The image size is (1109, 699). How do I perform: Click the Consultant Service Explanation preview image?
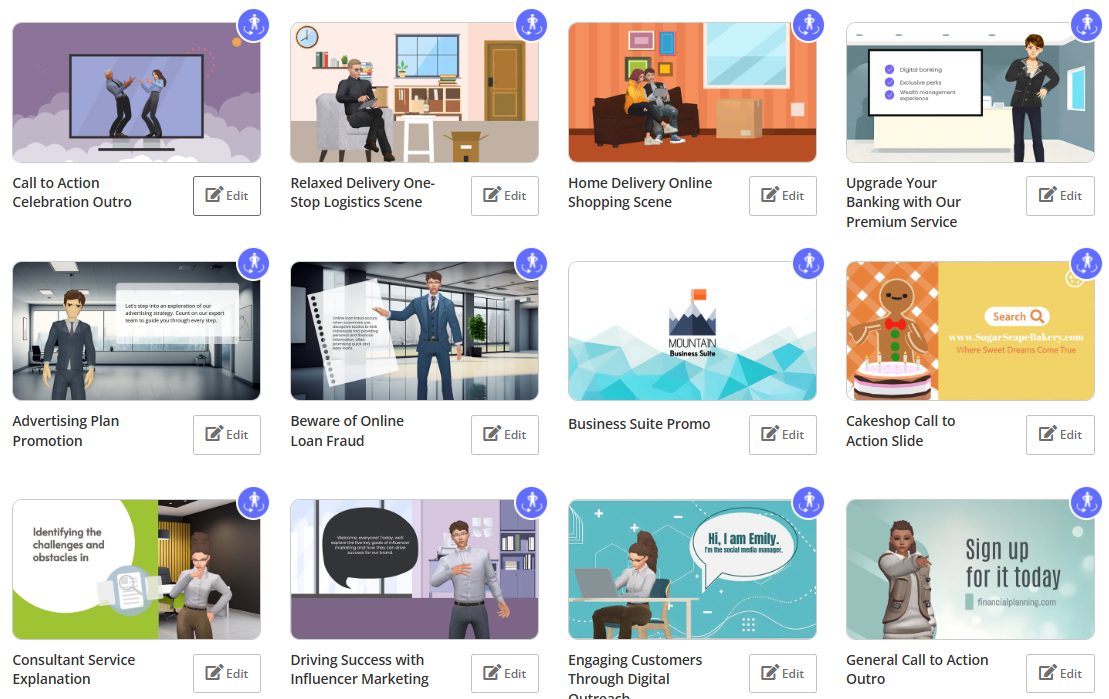click(x=136, y=569)
